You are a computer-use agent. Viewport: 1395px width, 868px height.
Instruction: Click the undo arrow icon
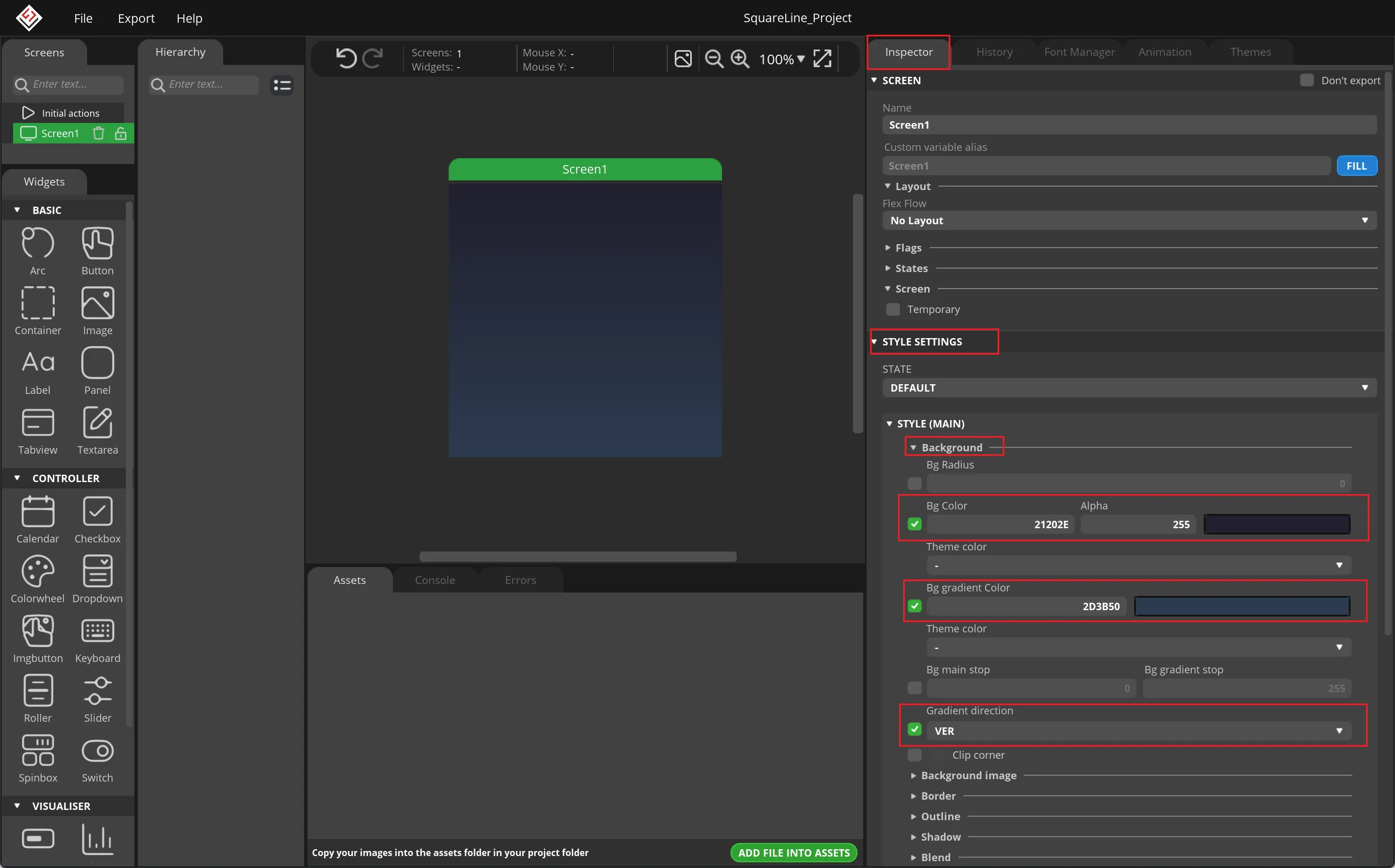click(x=346, y=59)
